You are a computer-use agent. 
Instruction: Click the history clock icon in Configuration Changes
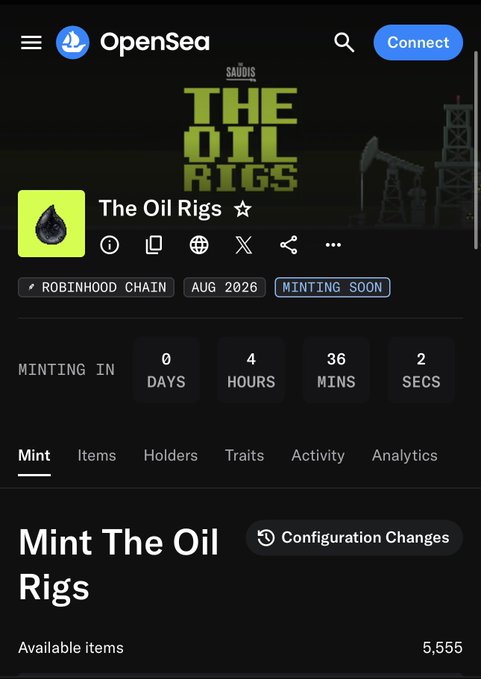(x=266, y=538)
